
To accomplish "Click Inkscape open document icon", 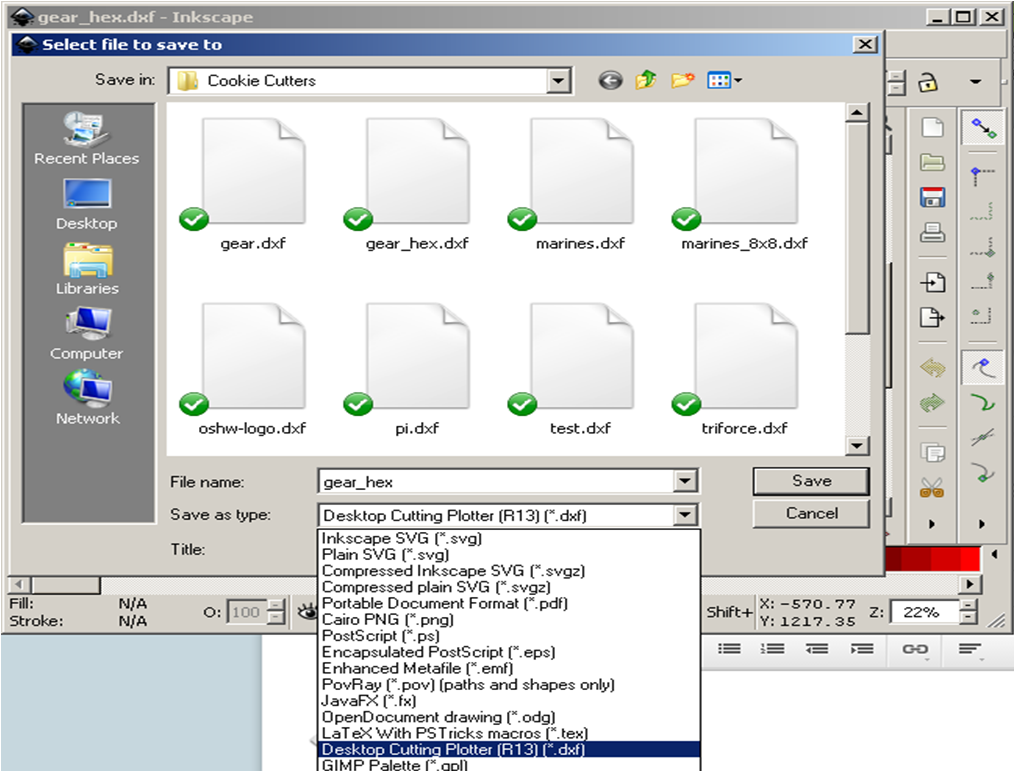I will click(x=932, y=162).
